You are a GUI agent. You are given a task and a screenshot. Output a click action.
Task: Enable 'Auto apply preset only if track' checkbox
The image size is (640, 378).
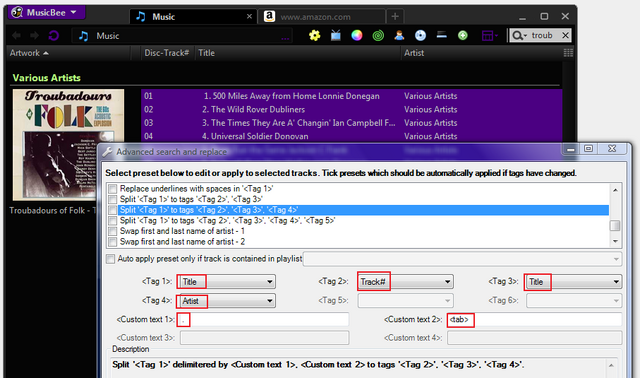(x=110, y=259)
